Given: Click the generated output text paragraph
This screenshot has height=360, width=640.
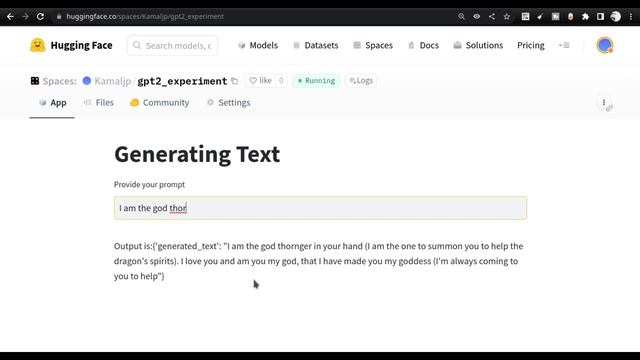Looking at the screenshot, I should click(x=318, y=261).
